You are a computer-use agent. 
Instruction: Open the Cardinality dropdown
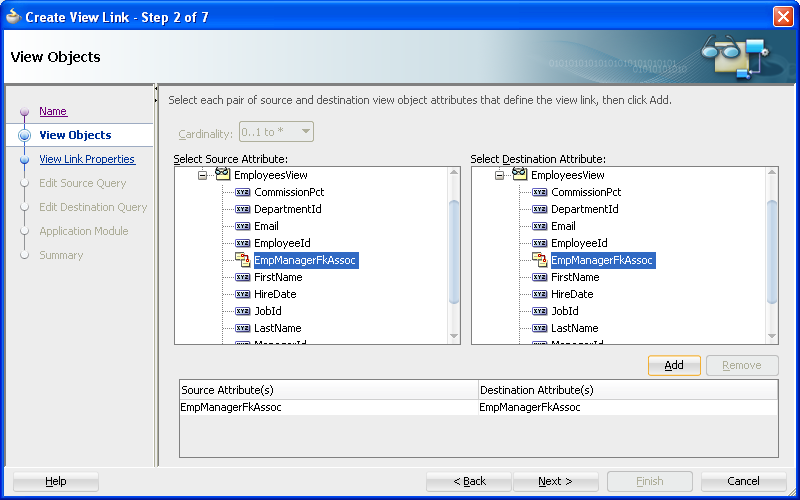tap(276, 132)
